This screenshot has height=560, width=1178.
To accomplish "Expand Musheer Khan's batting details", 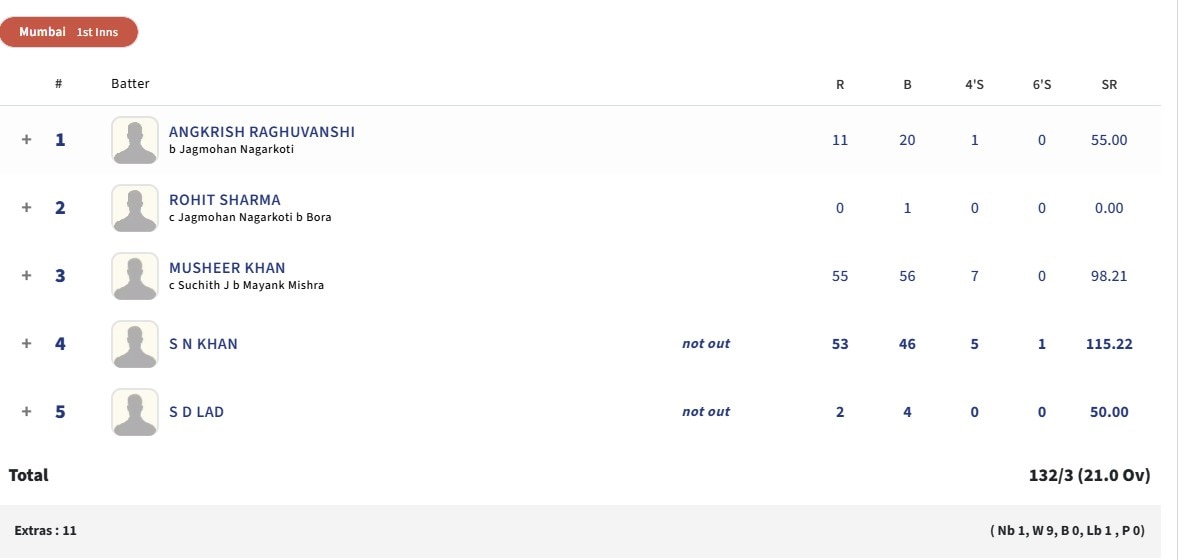I will (27, 276).
